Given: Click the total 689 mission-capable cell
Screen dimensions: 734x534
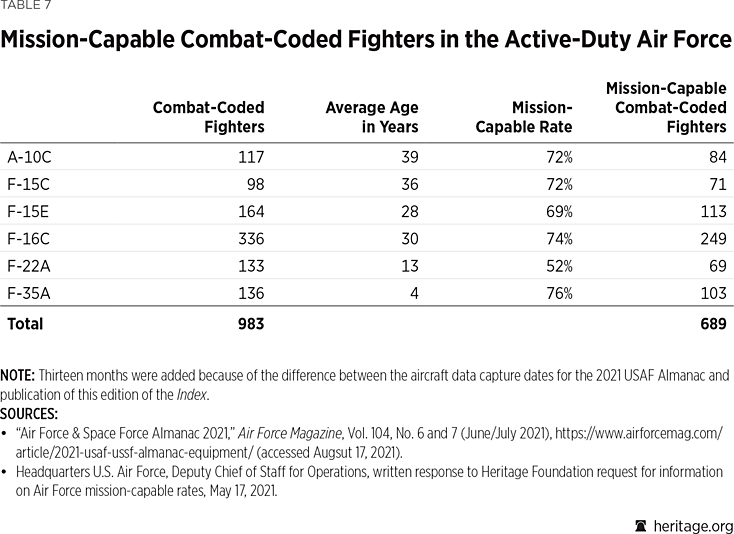Looking at the screenshot, I should 710,323.
